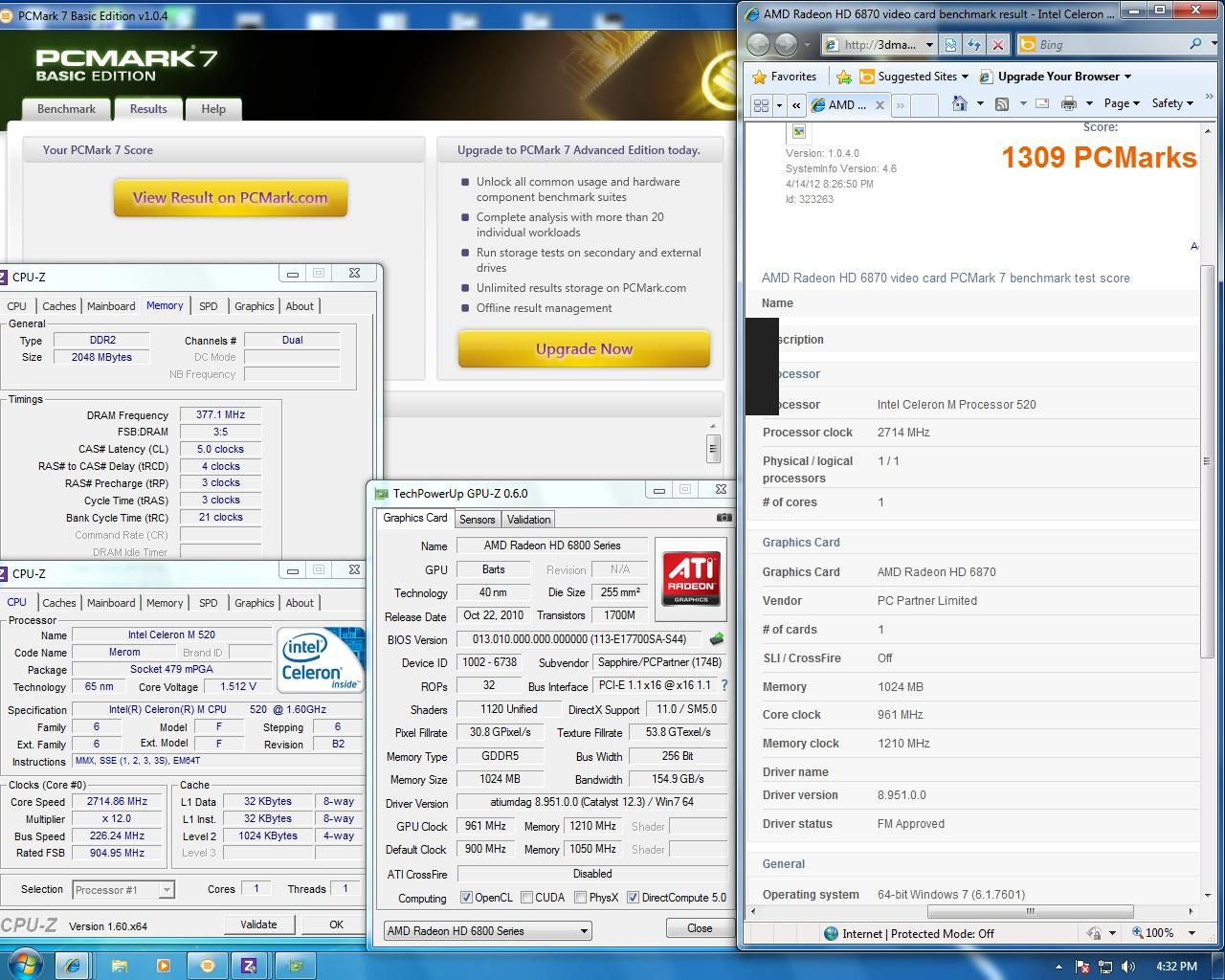Click the red stop loading icon

tap(998, 45)
